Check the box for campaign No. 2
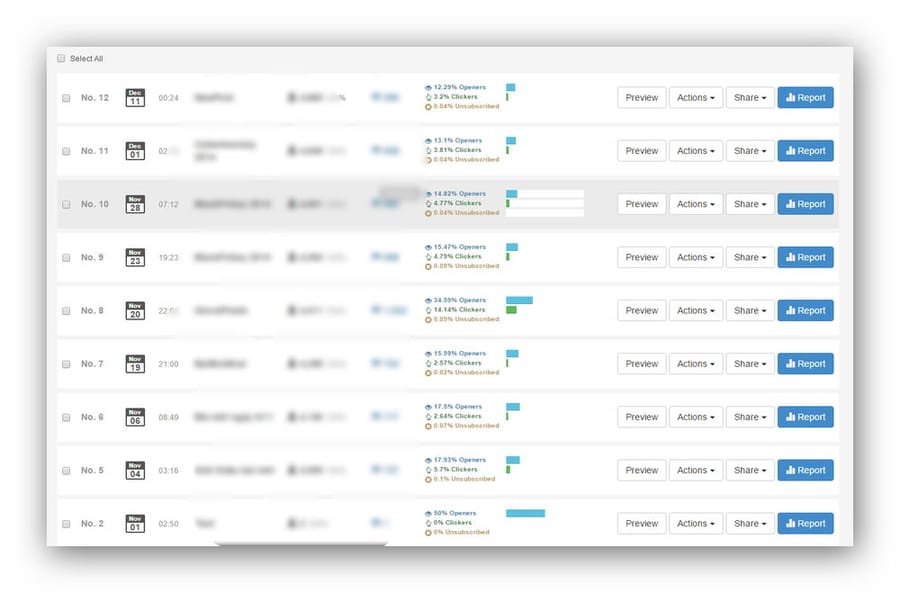 click(x=66, y=524)
